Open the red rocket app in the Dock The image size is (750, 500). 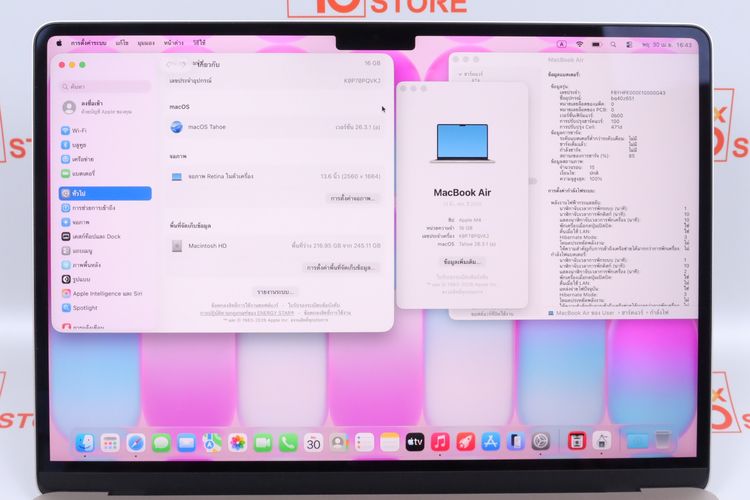tap(465, 443)
